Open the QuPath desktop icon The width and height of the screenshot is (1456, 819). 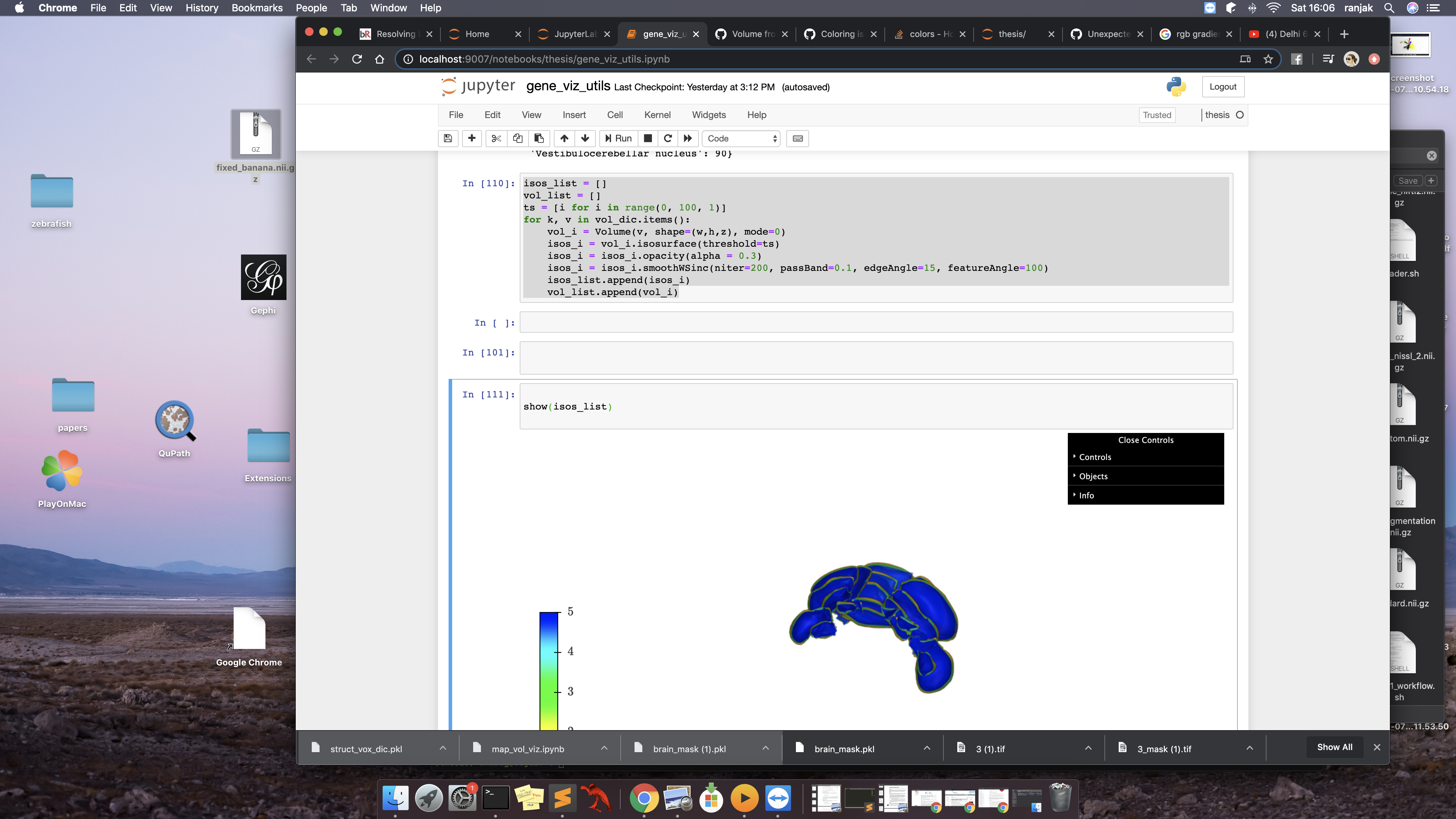pos(175,421)
